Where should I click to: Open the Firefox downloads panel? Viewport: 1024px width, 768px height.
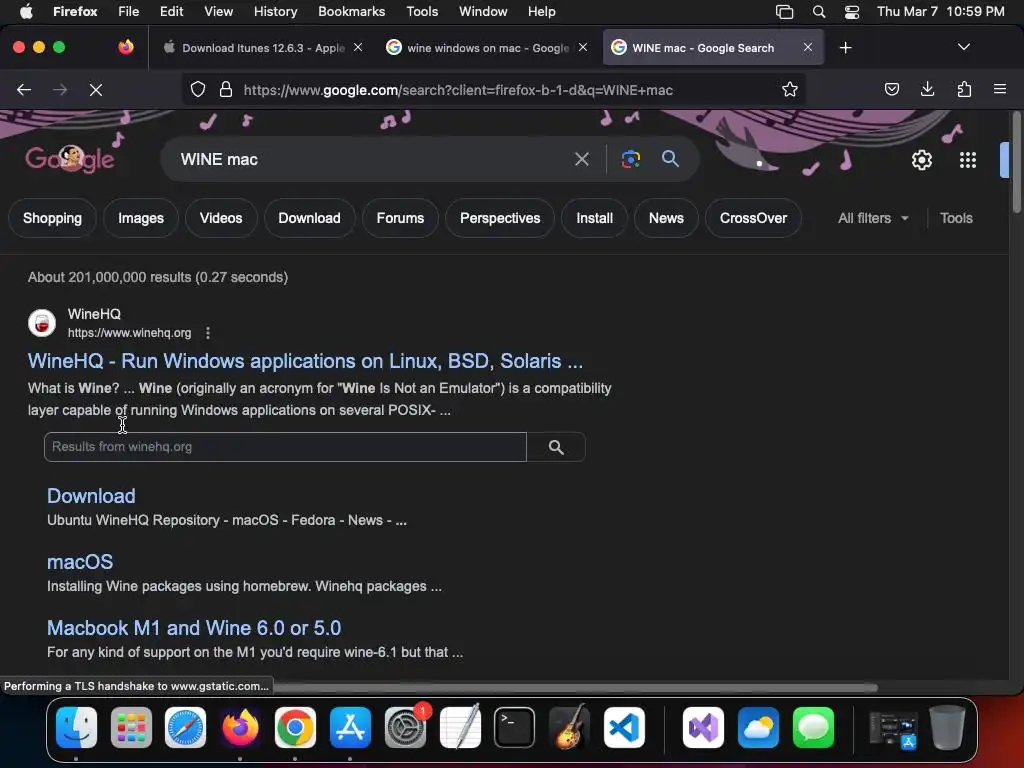pyautogui.click(x=927, y=89)
